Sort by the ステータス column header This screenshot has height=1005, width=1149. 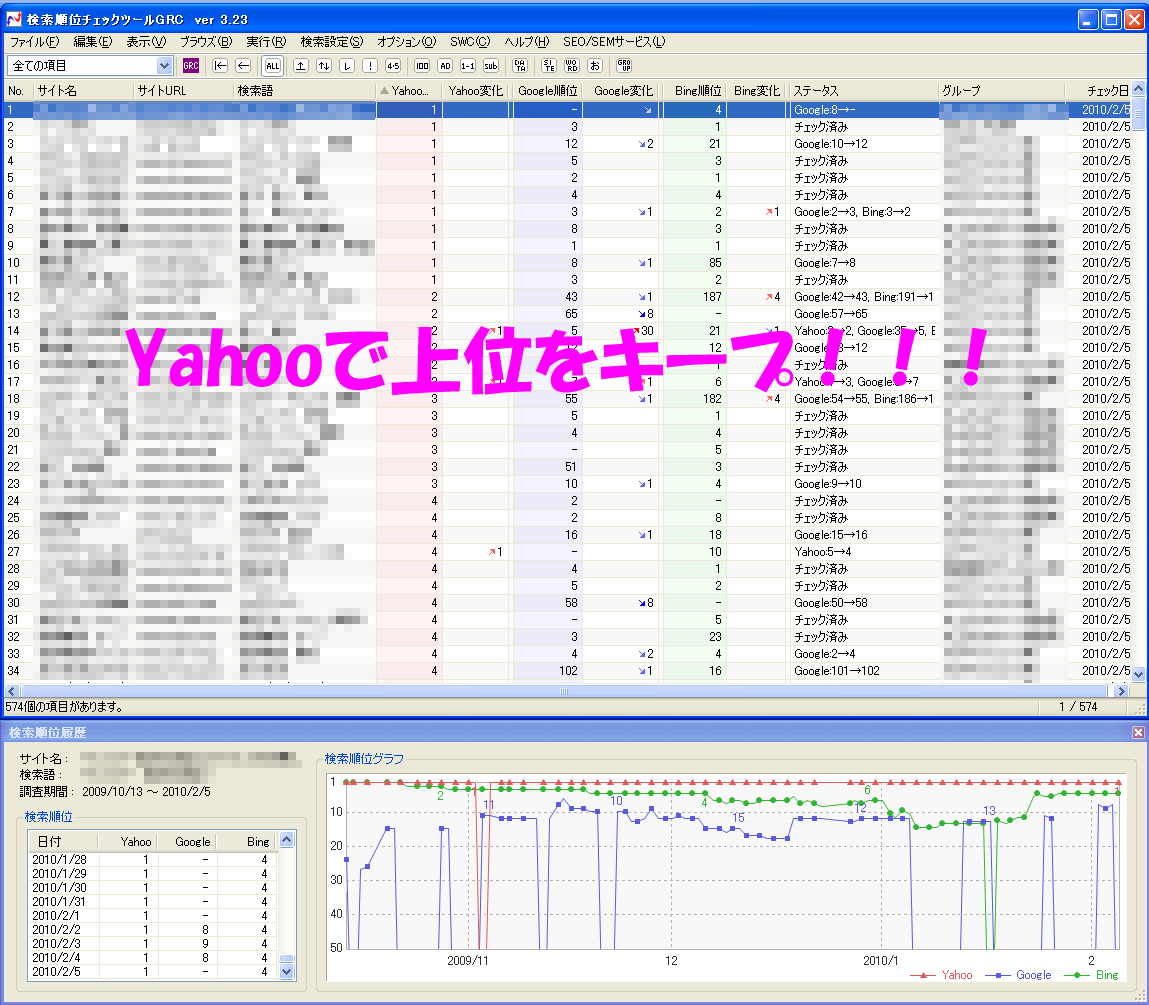point(863,91)
